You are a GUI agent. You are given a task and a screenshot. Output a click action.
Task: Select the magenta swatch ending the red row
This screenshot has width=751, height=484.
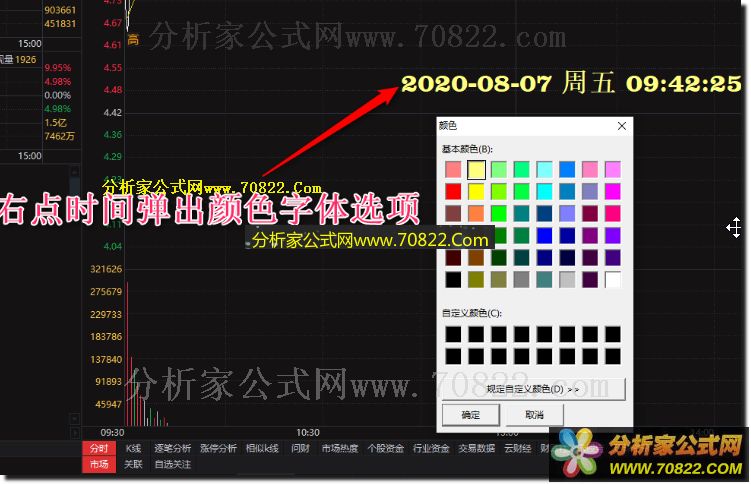click(x=613, y=191)
